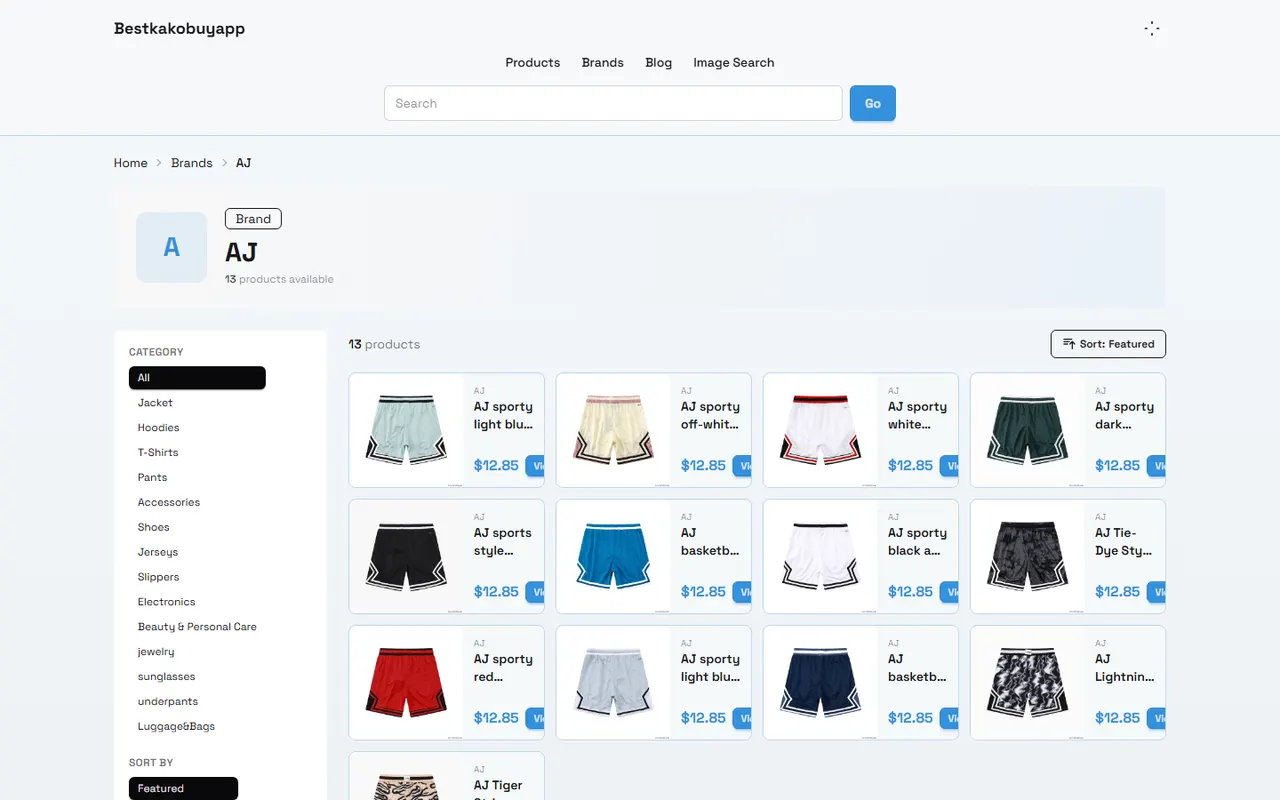Filter by the Jacket category
This screenshot has width=1280, height=800.
click(x=155, y=403)
